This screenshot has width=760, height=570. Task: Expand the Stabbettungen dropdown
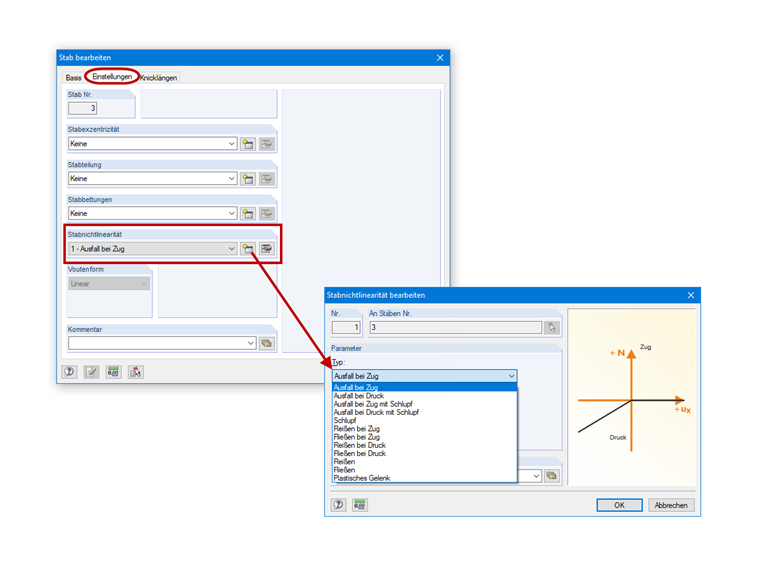(x=232, y=213)
